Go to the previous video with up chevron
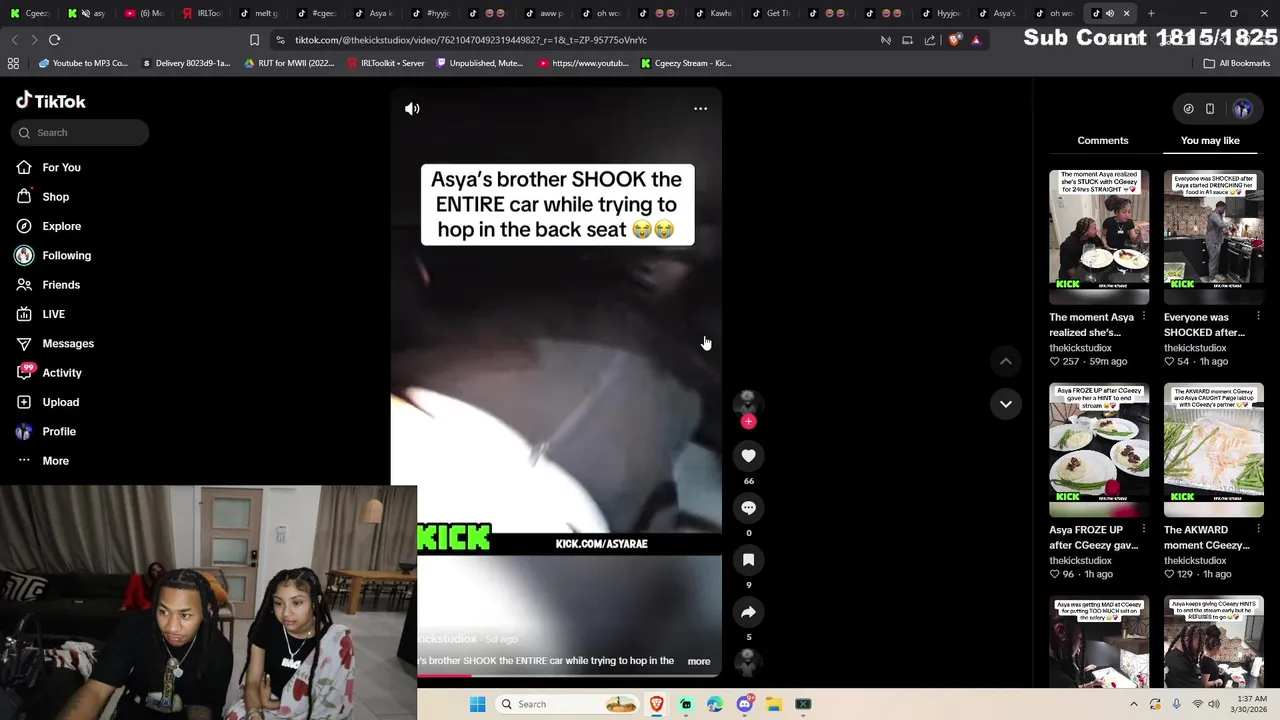Image resolution: width=1280 pixels, height=720 pixels. click(1006, 361)
